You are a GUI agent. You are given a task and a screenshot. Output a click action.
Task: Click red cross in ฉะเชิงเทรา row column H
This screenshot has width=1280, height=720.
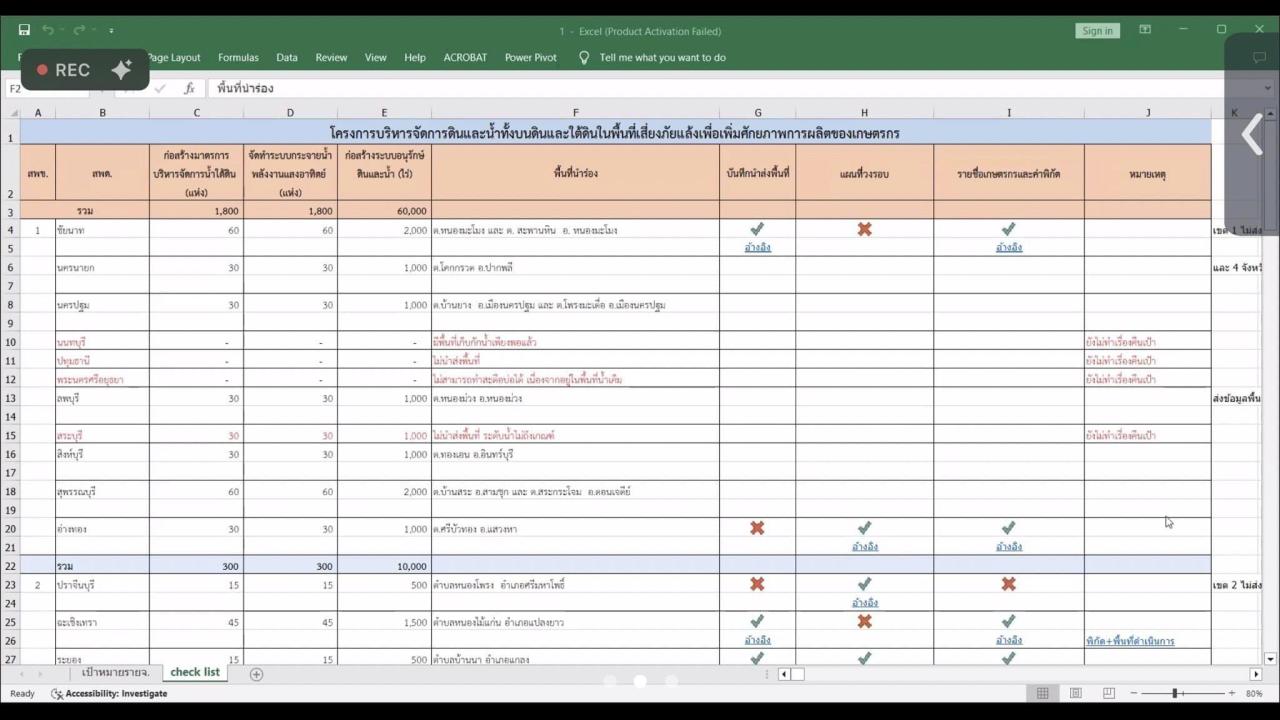864,621
